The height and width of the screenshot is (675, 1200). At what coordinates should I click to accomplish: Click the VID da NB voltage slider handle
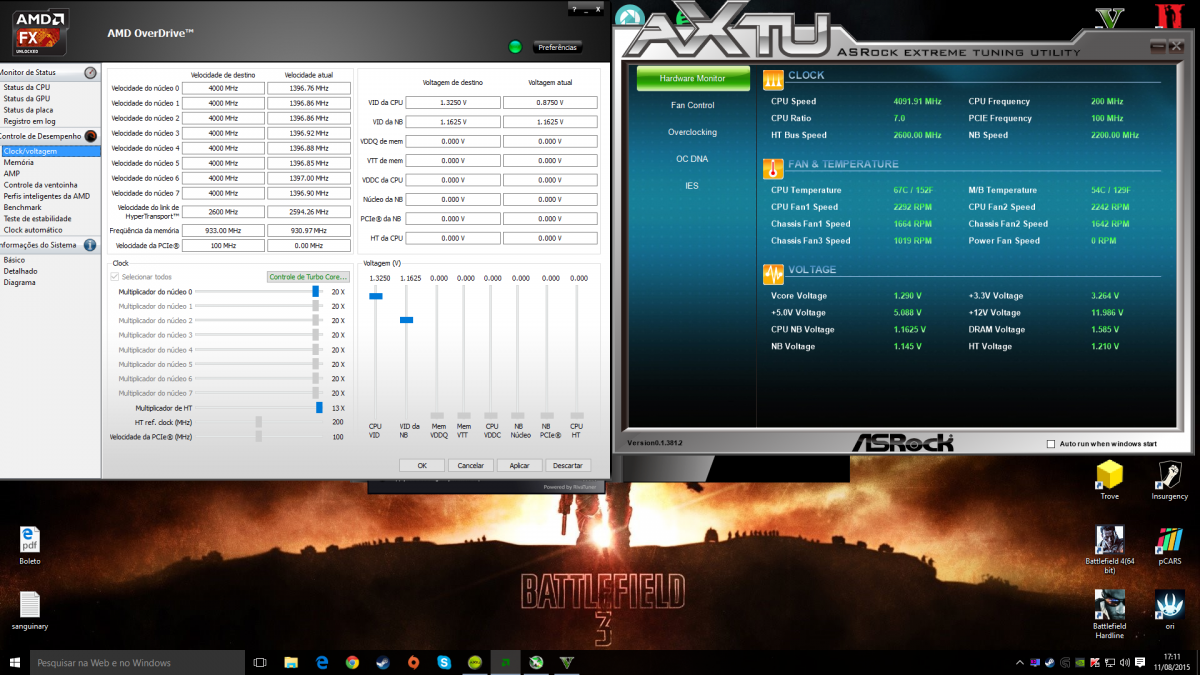[x=407, y=319]
